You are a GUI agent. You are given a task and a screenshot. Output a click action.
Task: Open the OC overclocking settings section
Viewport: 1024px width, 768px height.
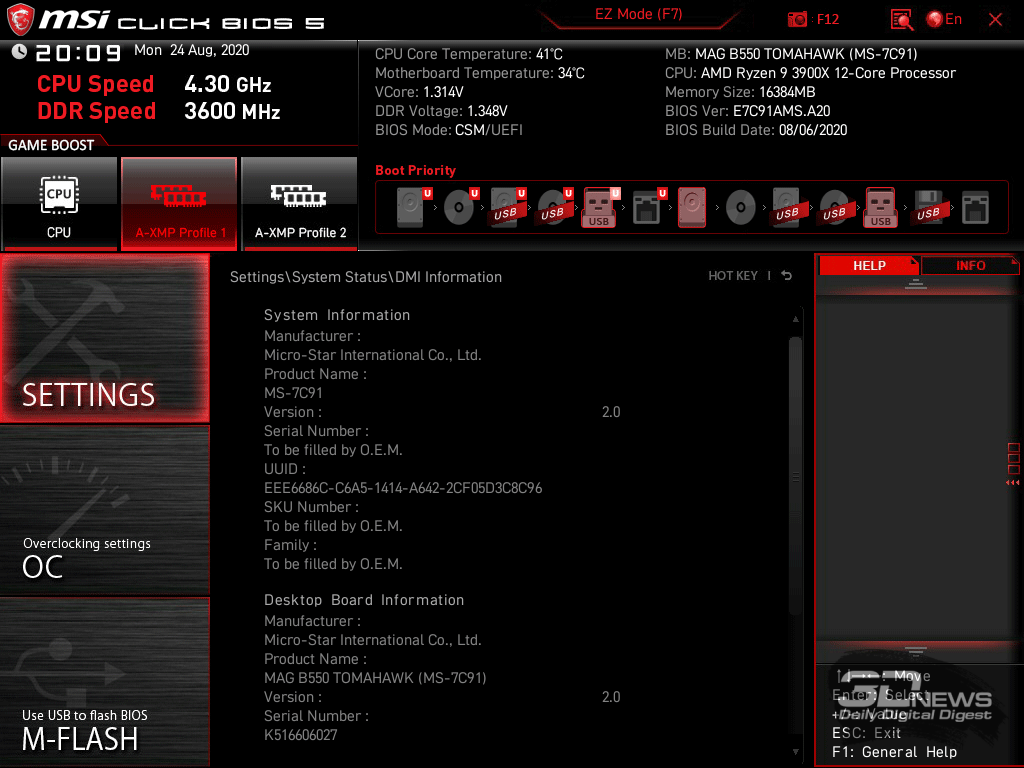pyautogui.click(x=104, y=511)
